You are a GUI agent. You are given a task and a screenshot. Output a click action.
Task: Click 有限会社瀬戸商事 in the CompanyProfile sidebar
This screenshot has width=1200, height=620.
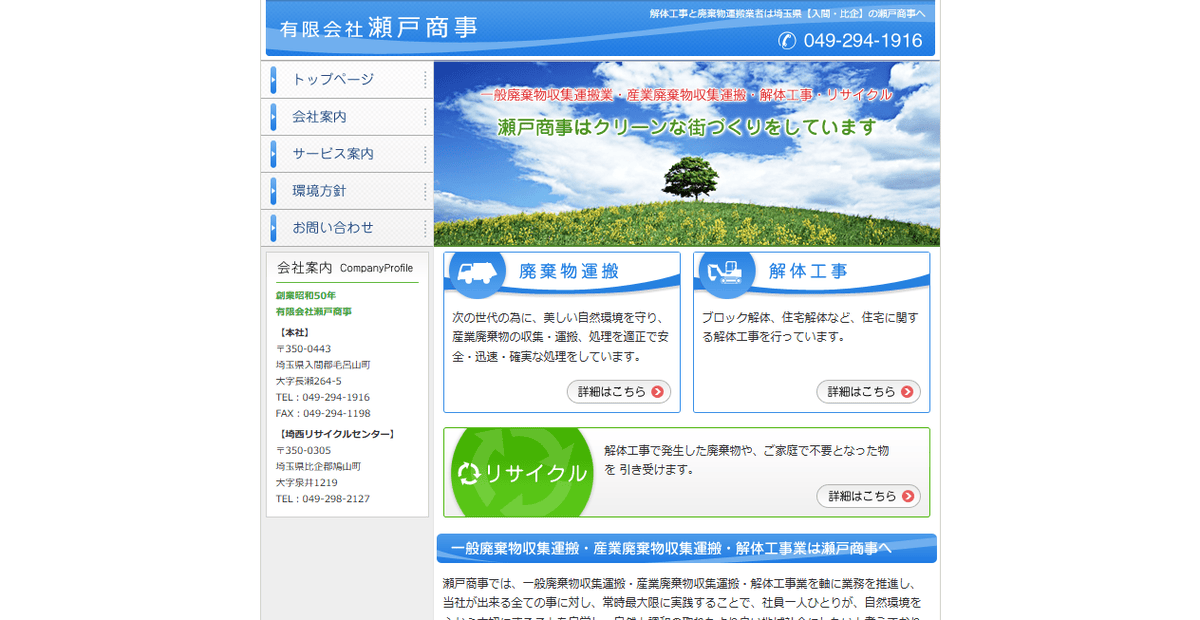pos(312,311)
